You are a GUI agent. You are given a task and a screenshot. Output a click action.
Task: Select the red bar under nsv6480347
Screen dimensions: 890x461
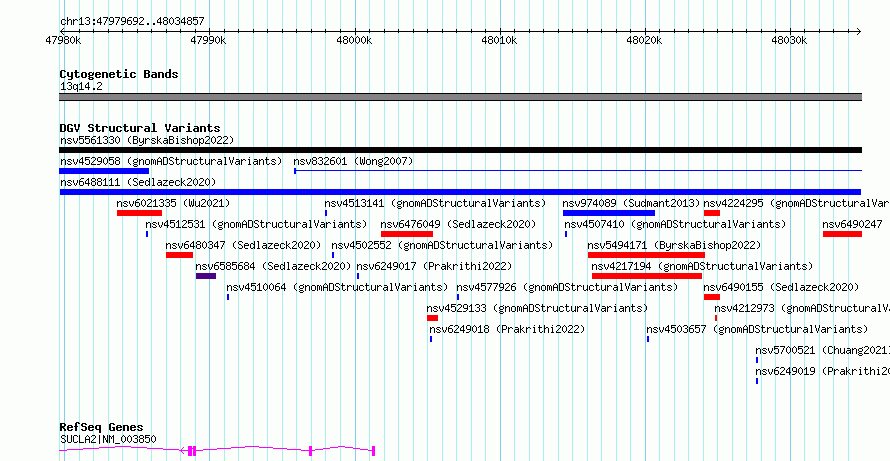[179, 255]
